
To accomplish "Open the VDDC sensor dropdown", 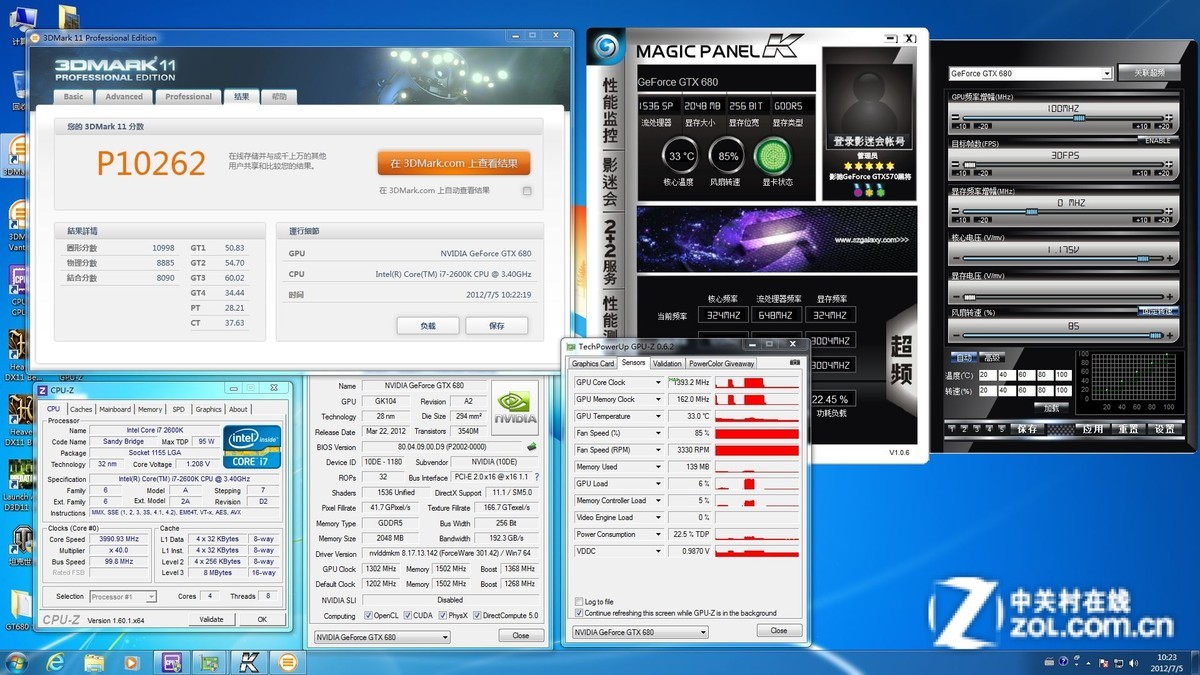I will click(x=658, y=551).
